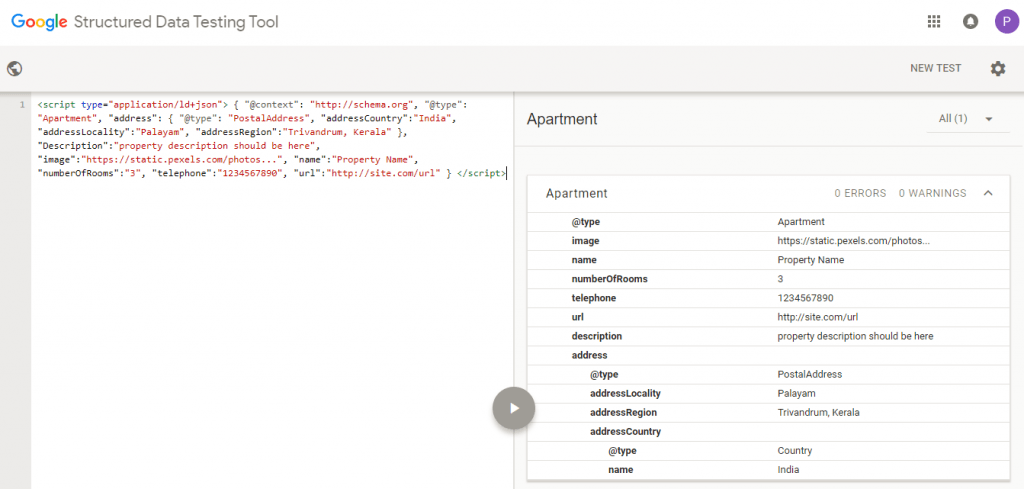
Task: Click the address row label
Action: (x=589, y=355)
